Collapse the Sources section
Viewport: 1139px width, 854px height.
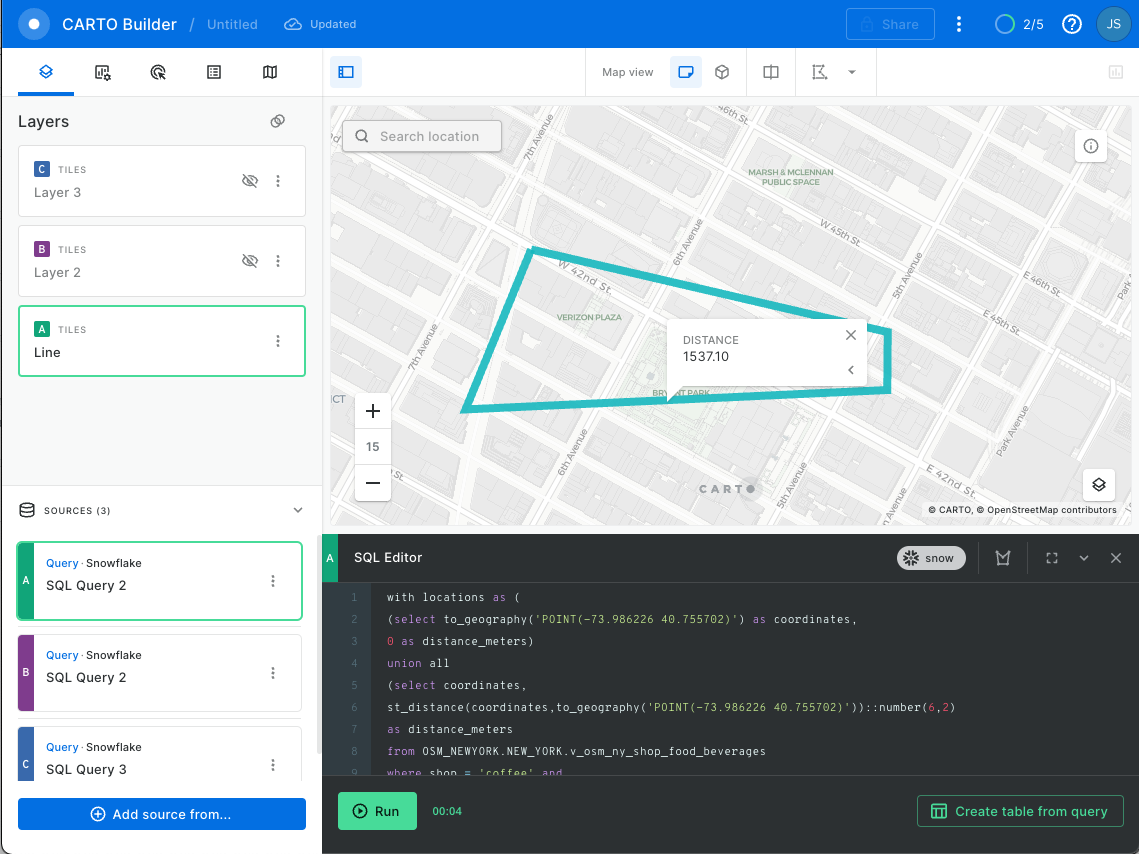[298, 510]
